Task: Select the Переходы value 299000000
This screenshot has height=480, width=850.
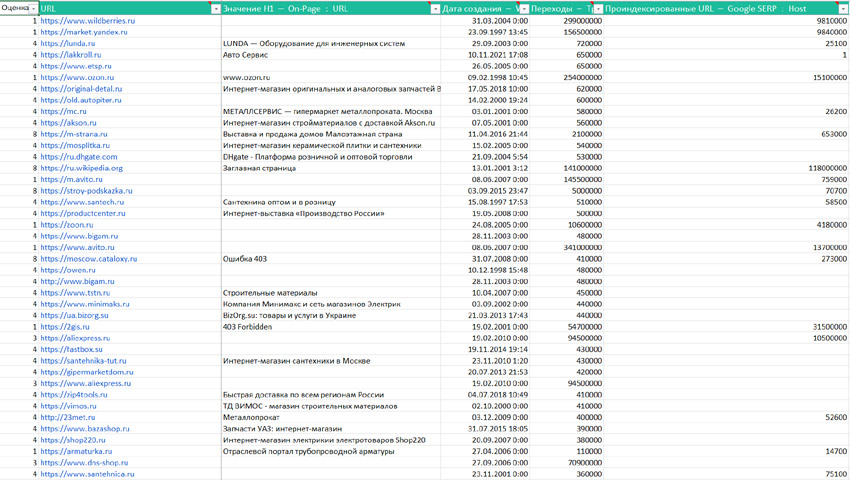Action: tap(566, 21)
